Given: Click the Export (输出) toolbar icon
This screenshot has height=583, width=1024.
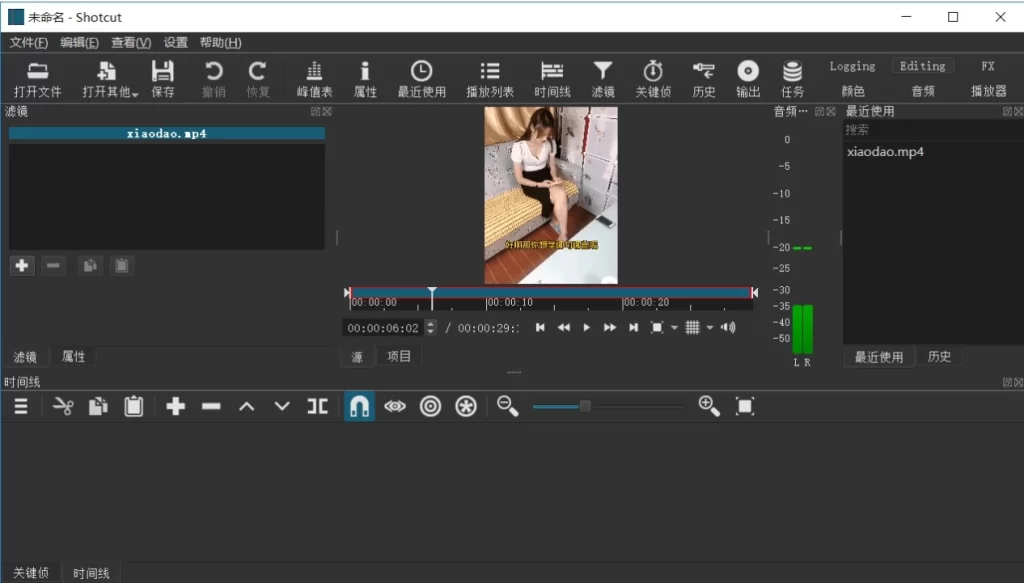Looking at the screenshot, I should click(748, 78).
